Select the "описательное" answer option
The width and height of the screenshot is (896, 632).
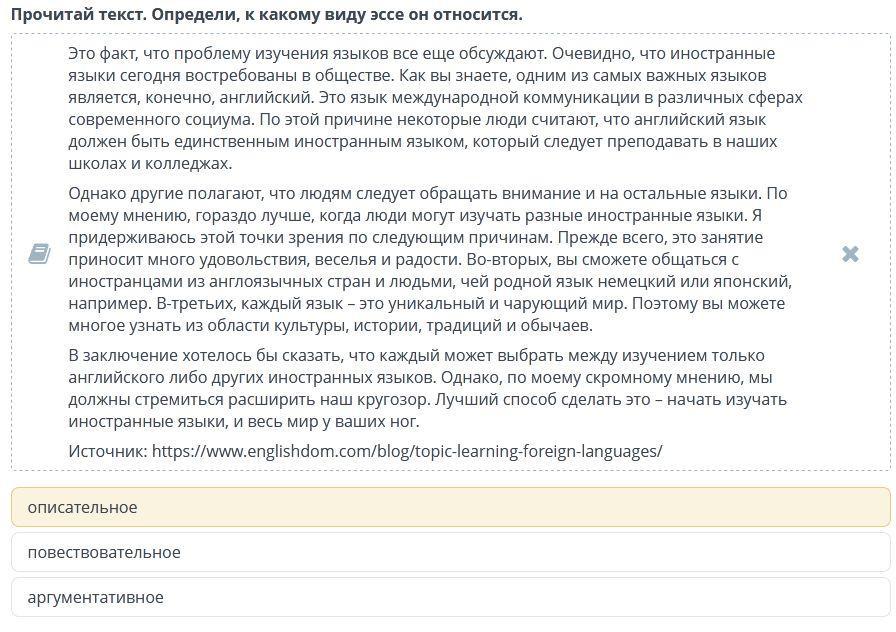(x=450, y=507)
